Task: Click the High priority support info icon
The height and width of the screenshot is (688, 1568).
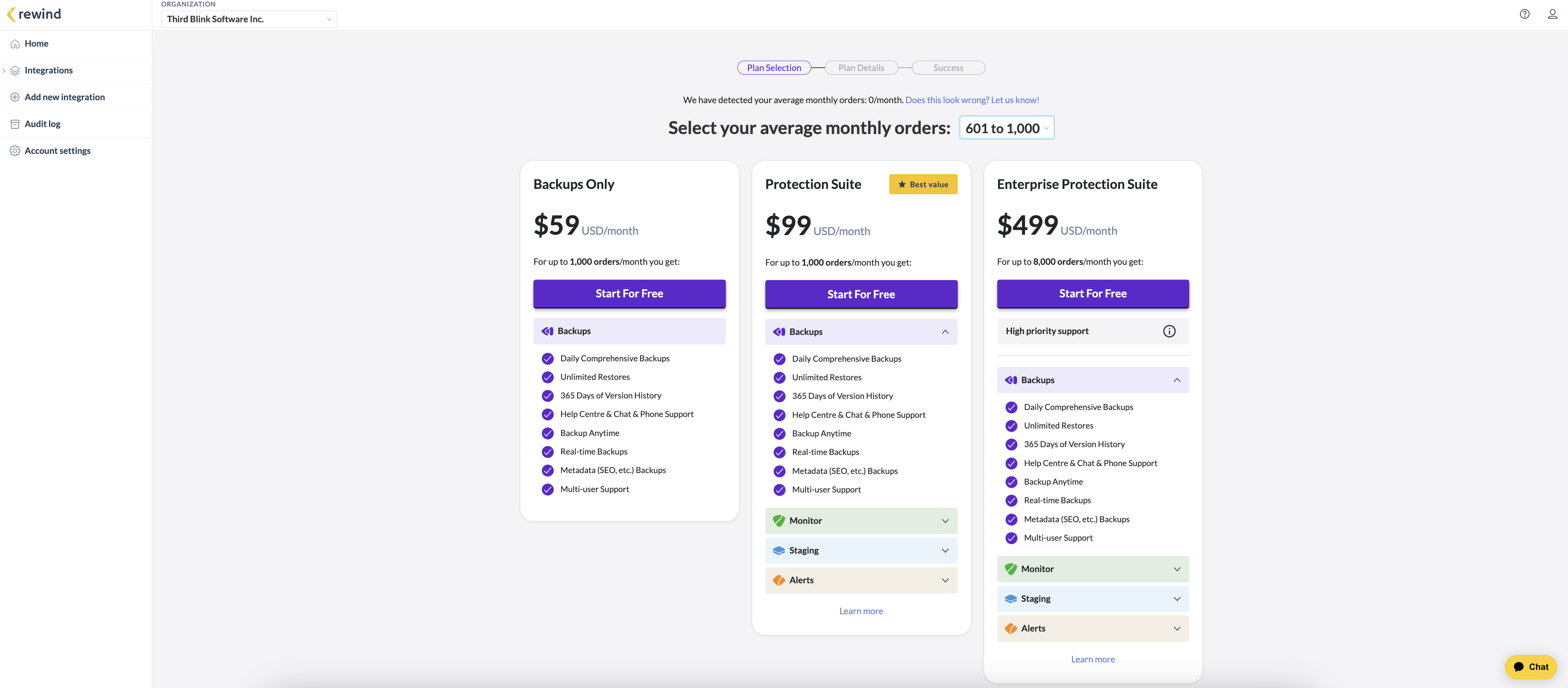Action: 1169,331
